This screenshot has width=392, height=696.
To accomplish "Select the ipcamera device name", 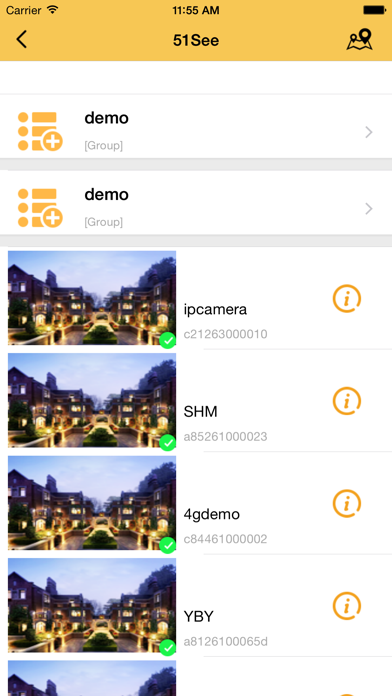I will (x=215, y=309).
